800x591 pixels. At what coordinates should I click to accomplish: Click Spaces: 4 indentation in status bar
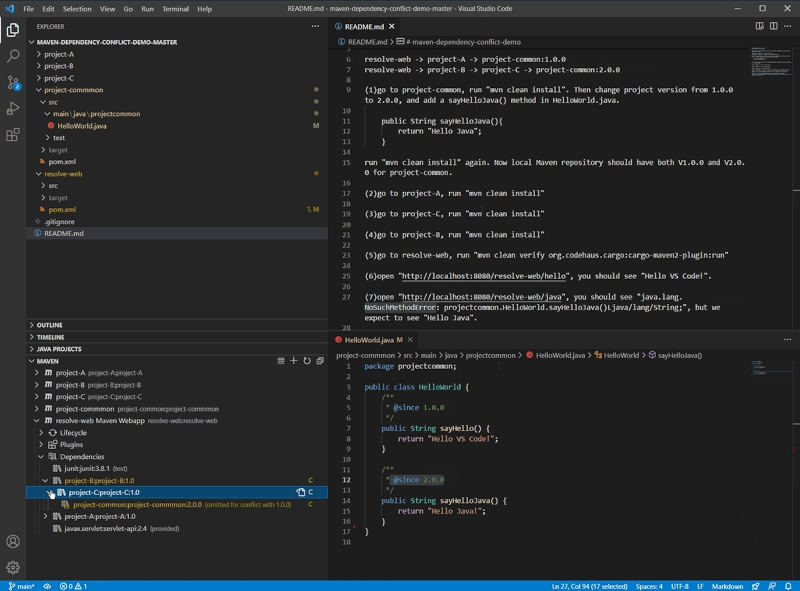[649, 586]
